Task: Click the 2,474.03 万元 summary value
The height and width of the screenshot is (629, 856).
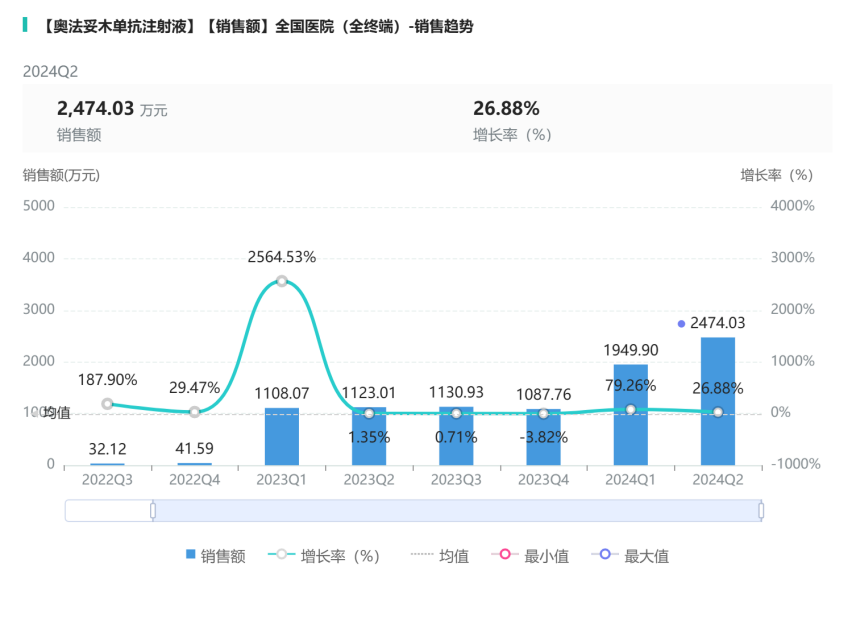Action: pyautogui.click(x=112, y=109)
